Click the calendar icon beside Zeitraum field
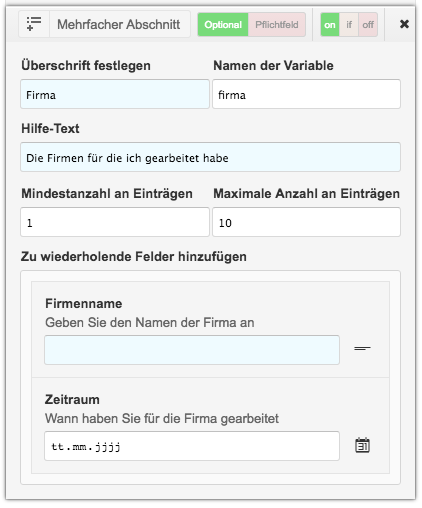Image resolution: width=422 pixels, height=508 pixels. coord(362,445)
